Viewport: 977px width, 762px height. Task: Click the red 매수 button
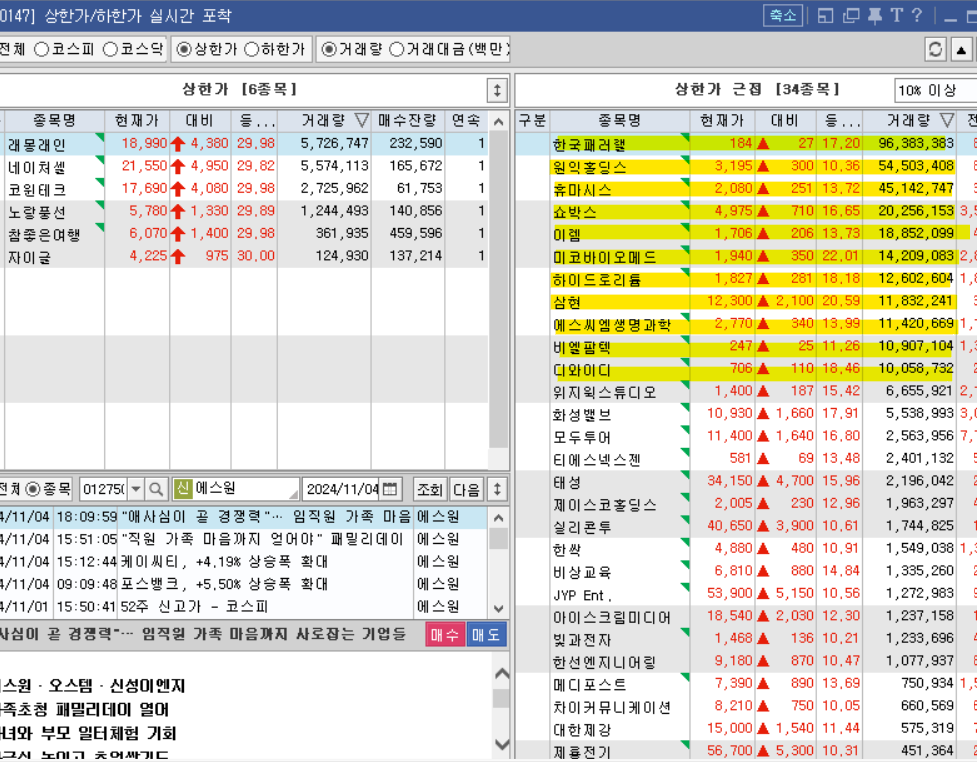(445, 635)
